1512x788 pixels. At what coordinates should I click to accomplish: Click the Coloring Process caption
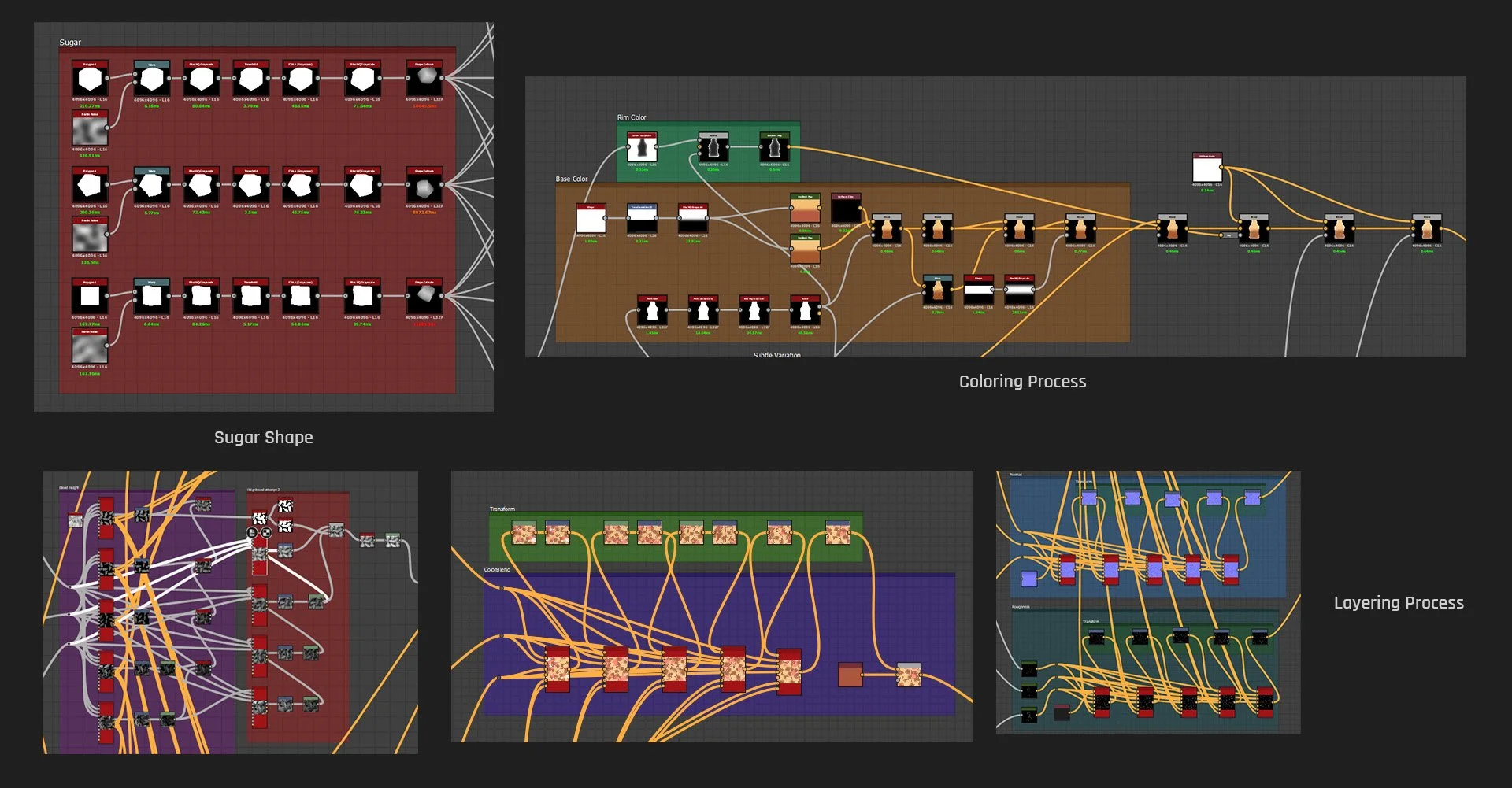pos(1022,382)
